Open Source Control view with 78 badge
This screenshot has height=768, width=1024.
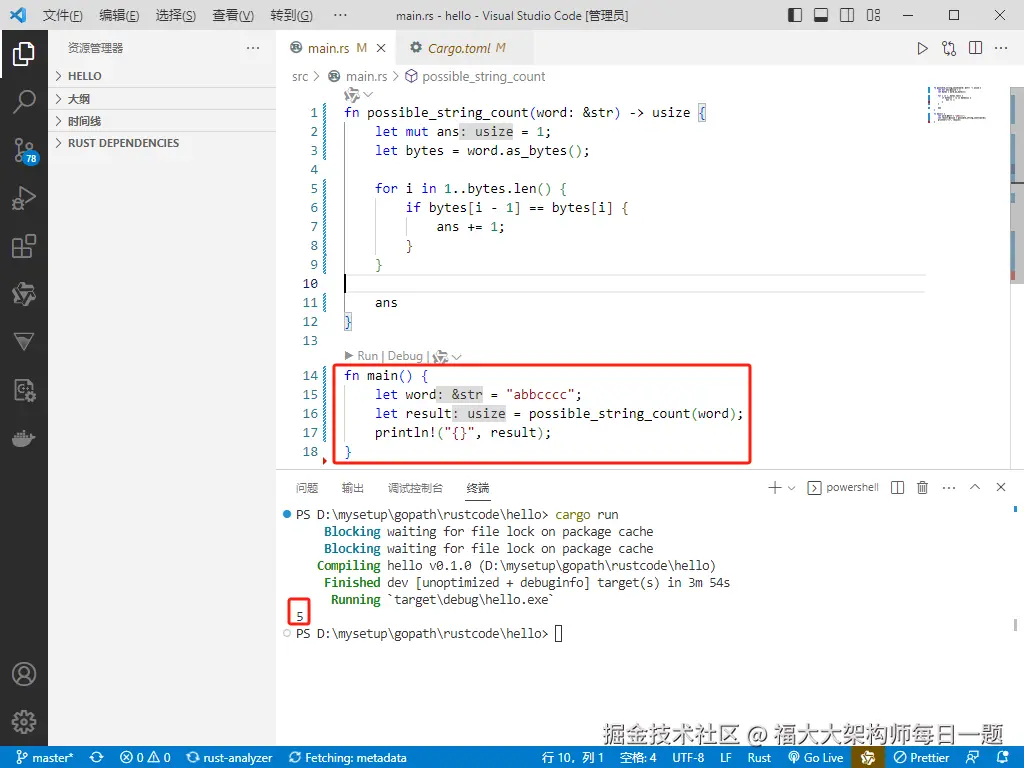(x=25, y=151)
